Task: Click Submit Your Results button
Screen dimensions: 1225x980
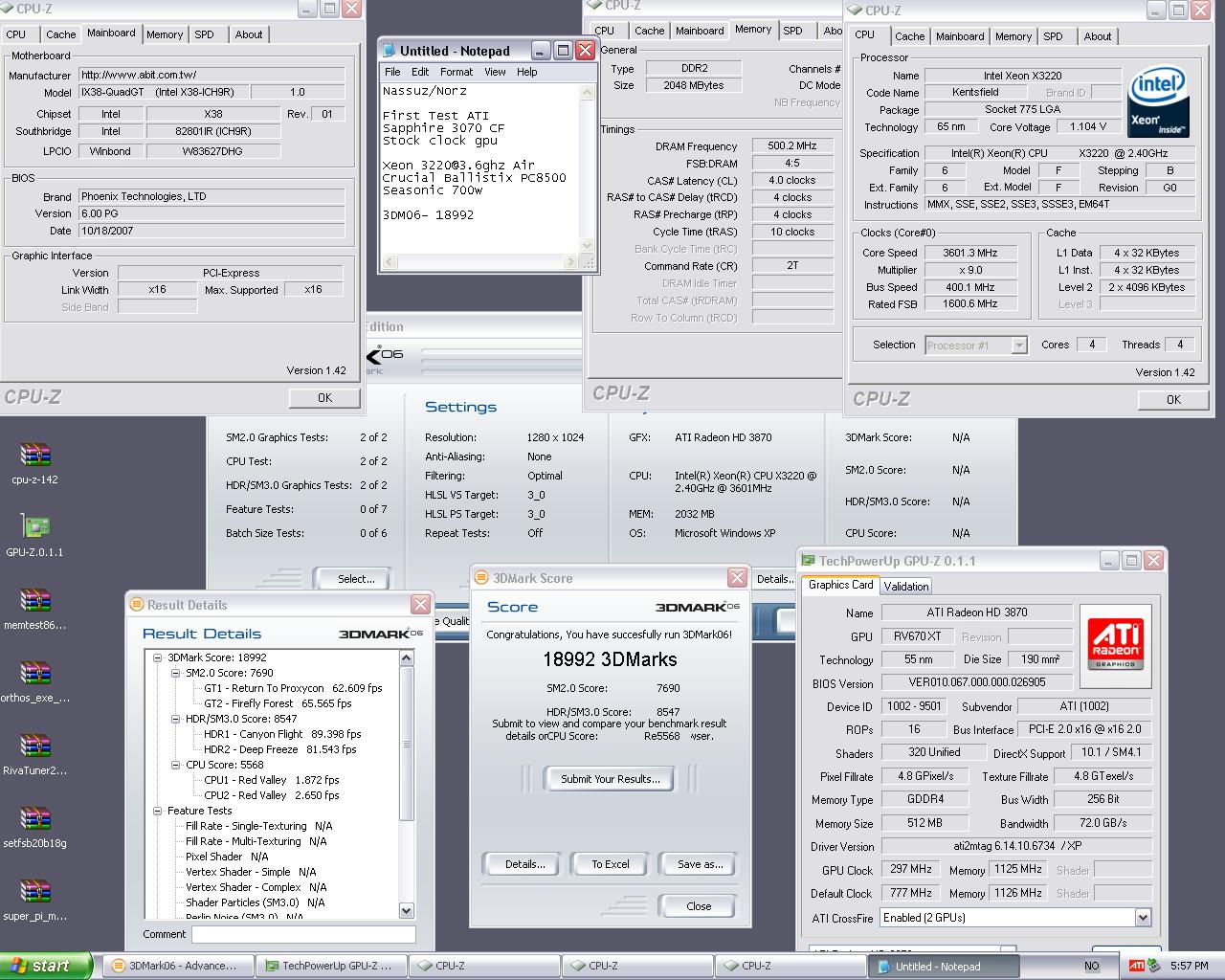Action: tap(610, 779)
